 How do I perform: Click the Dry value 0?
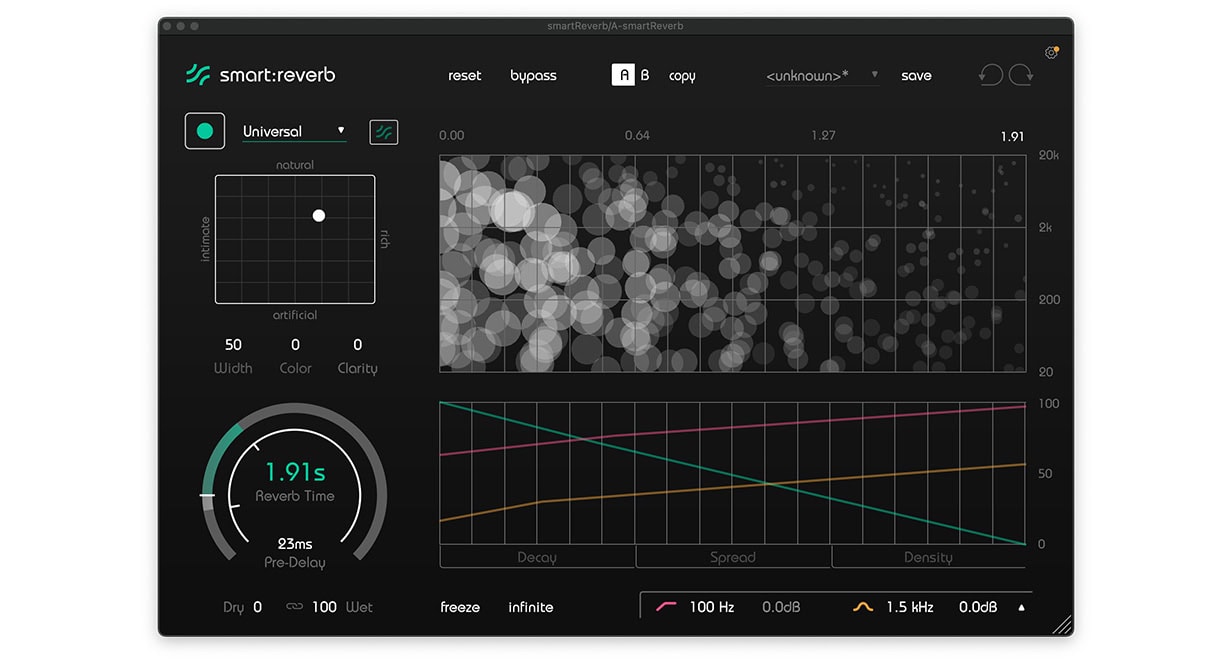[x=257, y=607]
